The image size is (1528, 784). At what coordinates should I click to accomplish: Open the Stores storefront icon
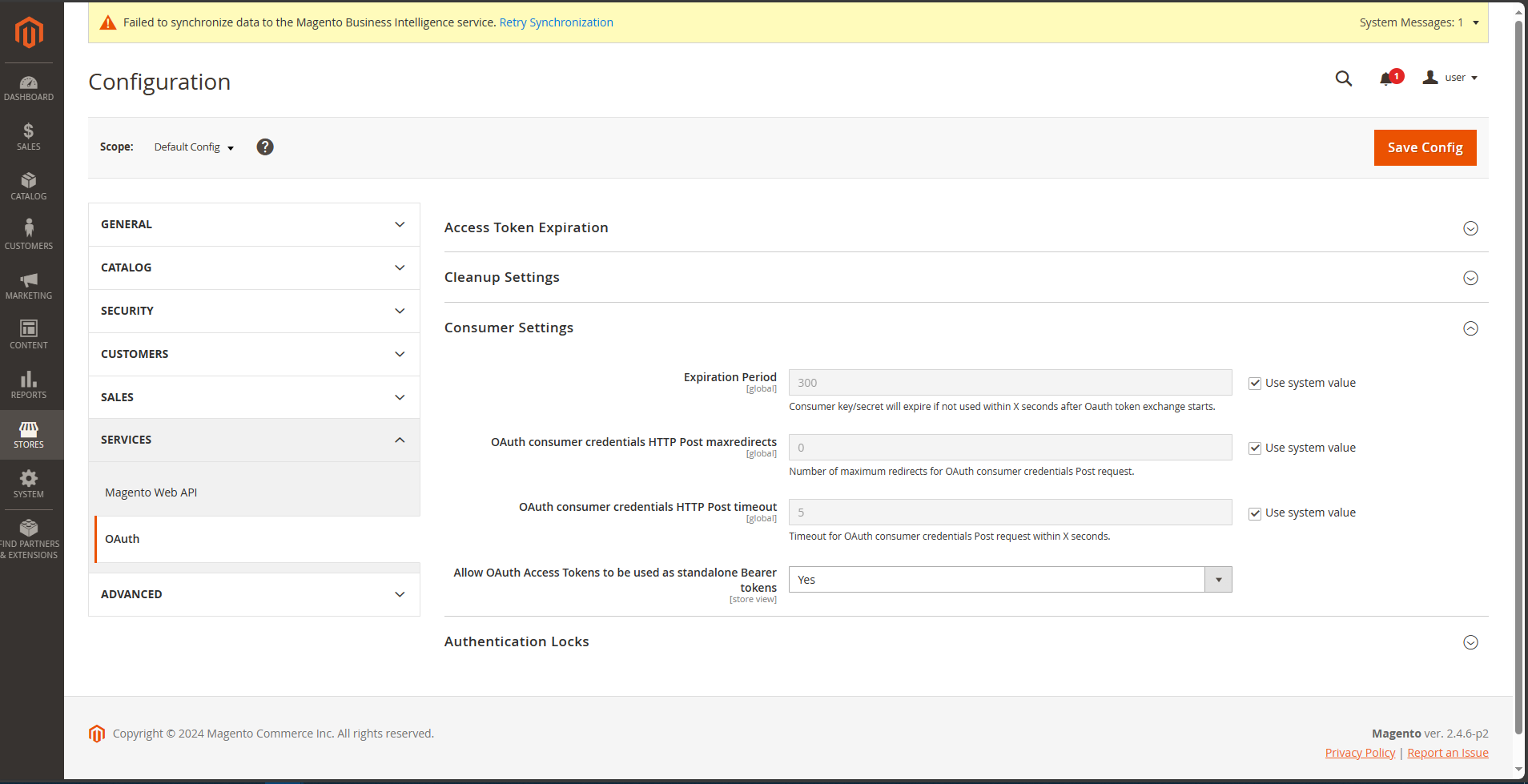(29, 436)
